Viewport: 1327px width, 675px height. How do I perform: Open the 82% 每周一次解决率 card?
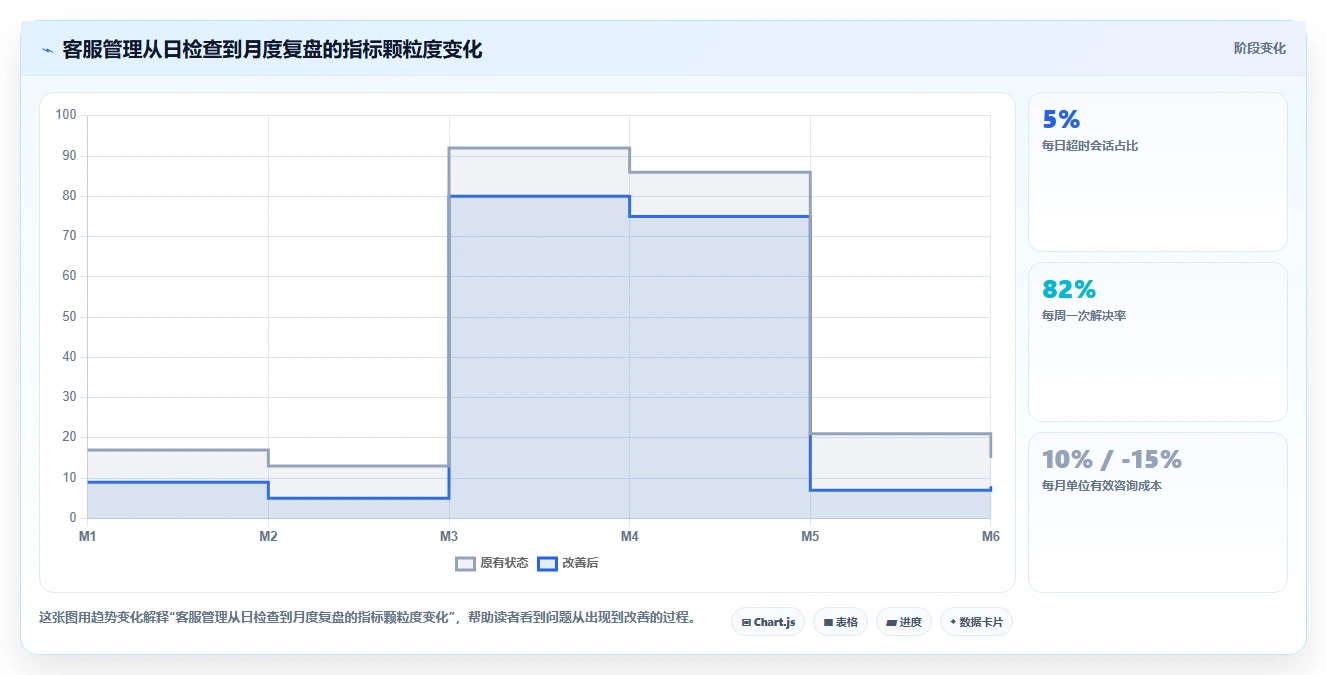point(1157,342)
